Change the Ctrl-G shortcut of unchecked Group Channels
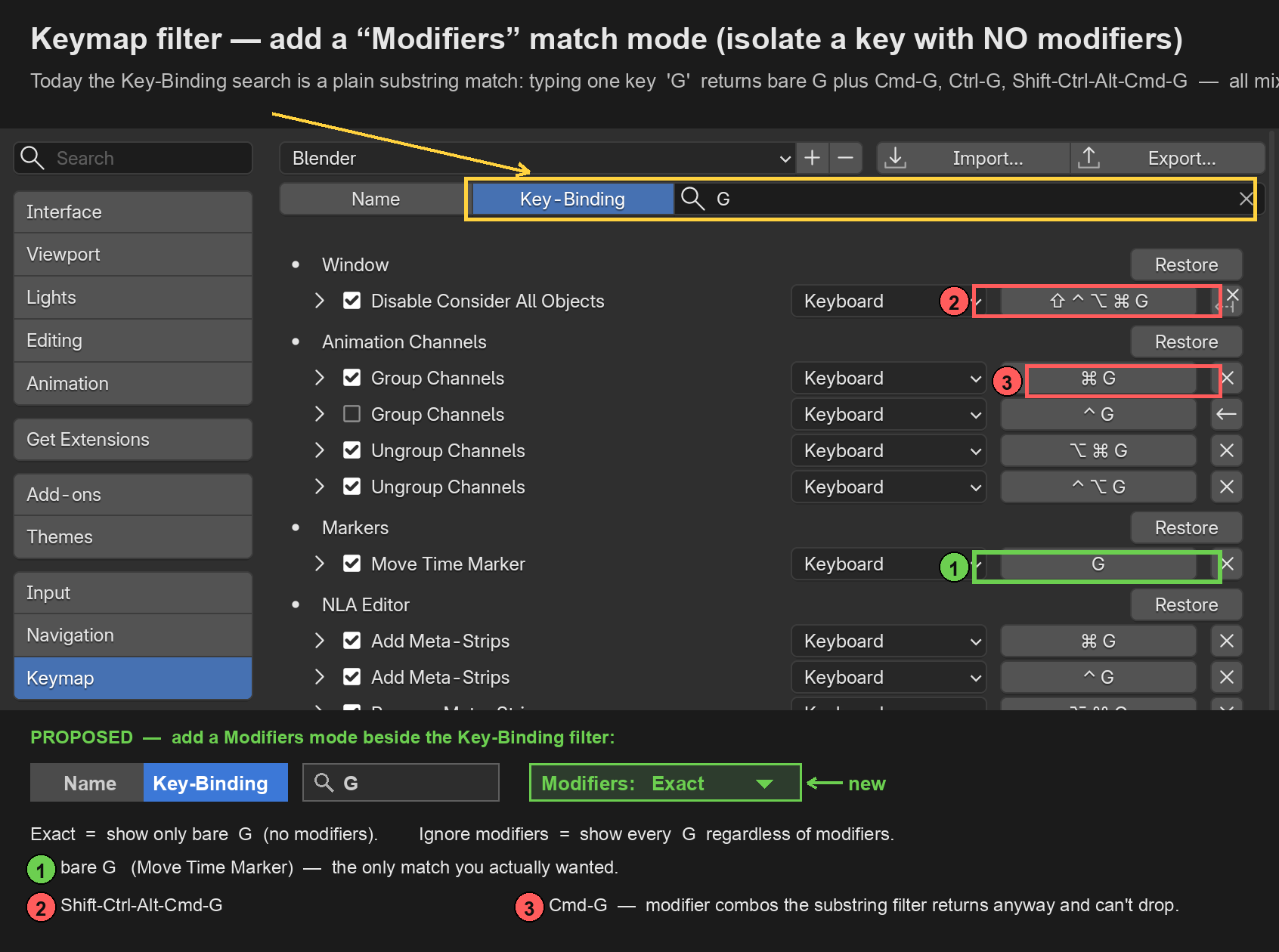Screen dimensions: 1279x952 click(x=1098, y=414)
